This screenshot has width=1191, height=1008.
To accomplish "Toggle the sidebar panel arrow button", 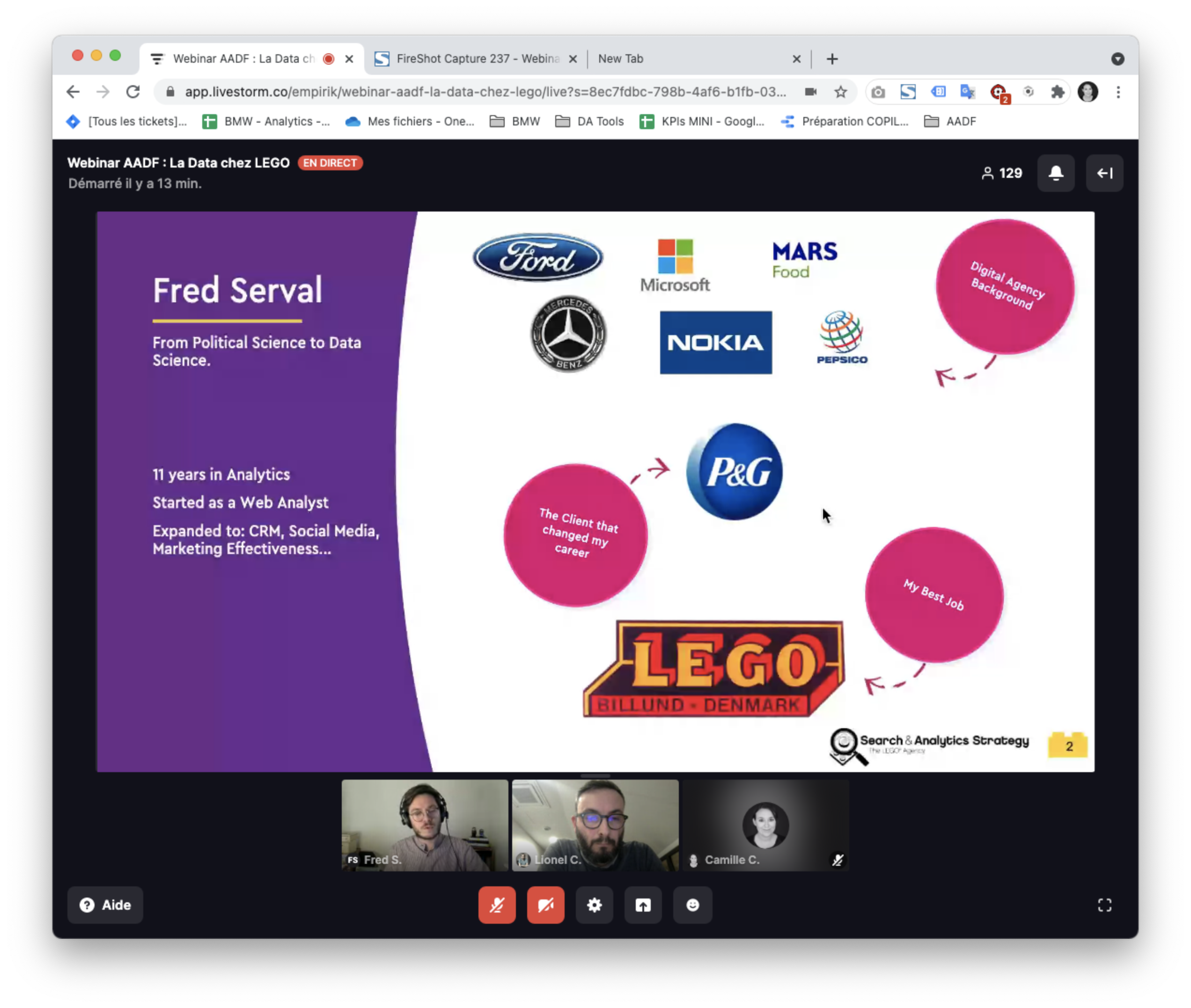I will point(1104,173).
